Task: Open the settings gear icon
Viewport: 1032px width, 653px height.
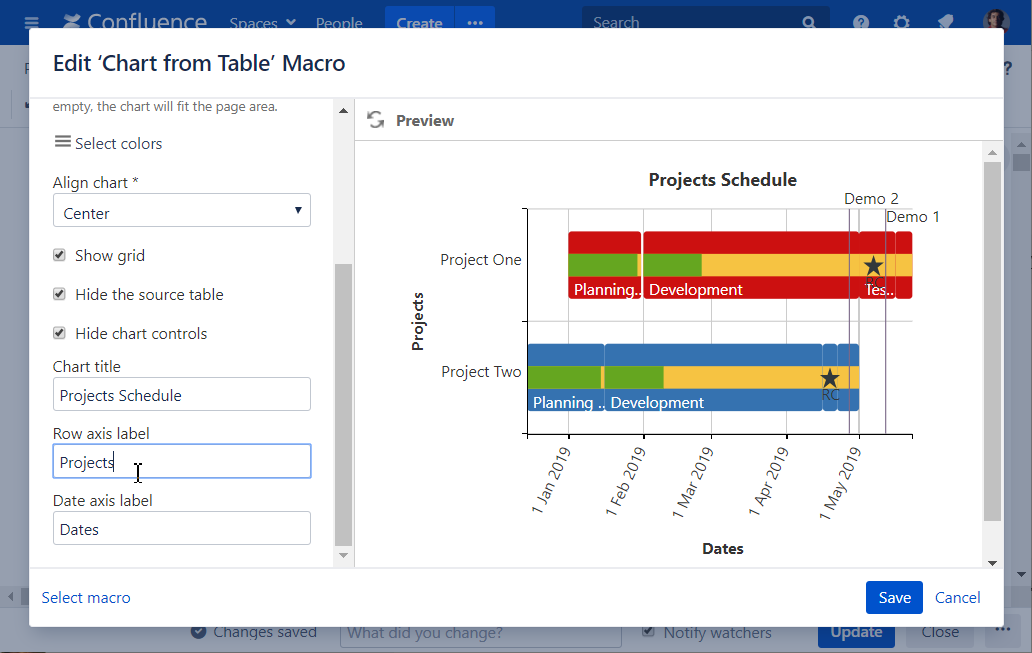Action: coord(902,22)
